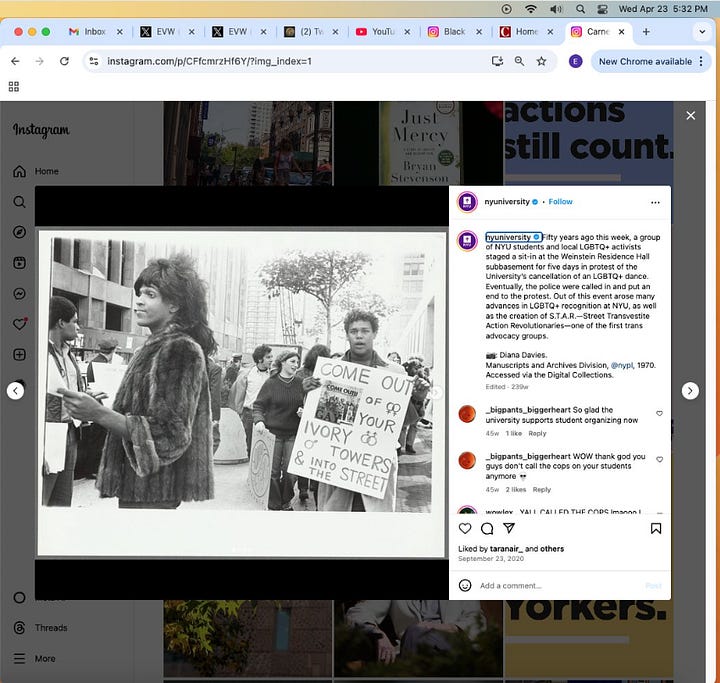Click the menu bar date and time
This screenshot has width=720, height=683.
663,9
